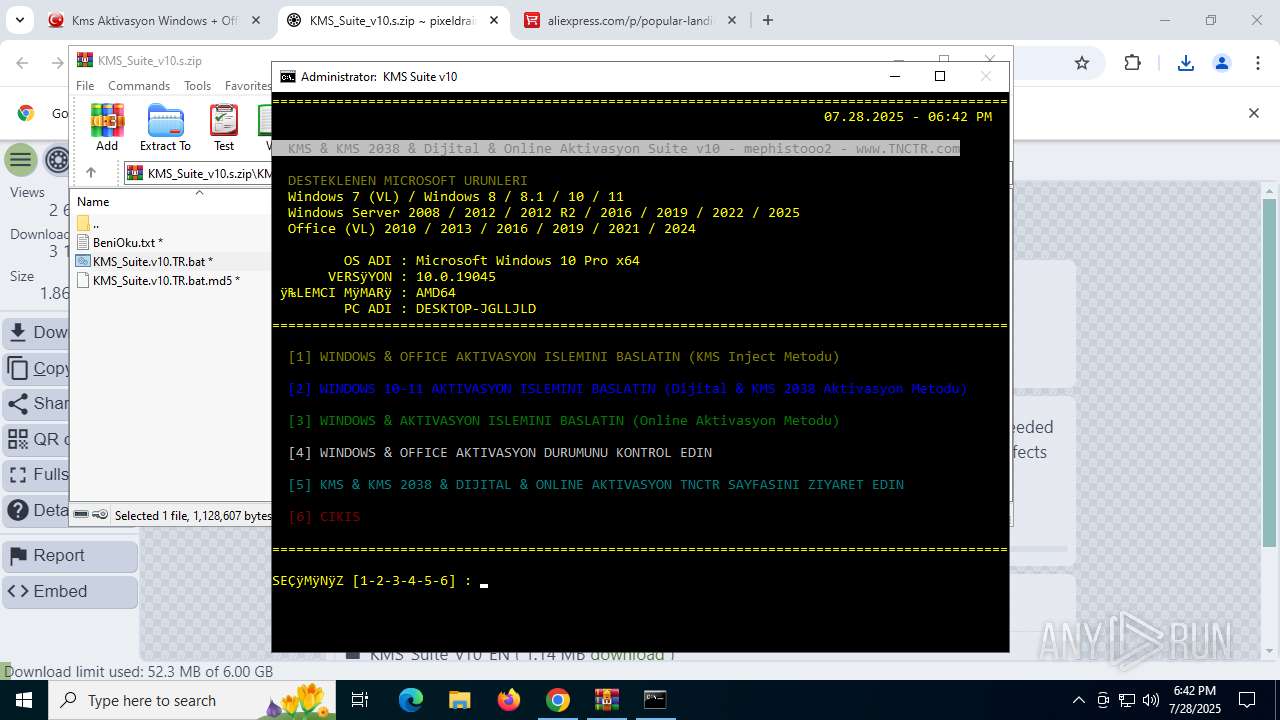Open Chrome from the taskbar
The height and width of the screenshot is (720, 1280).
click(x=558, y=700)
